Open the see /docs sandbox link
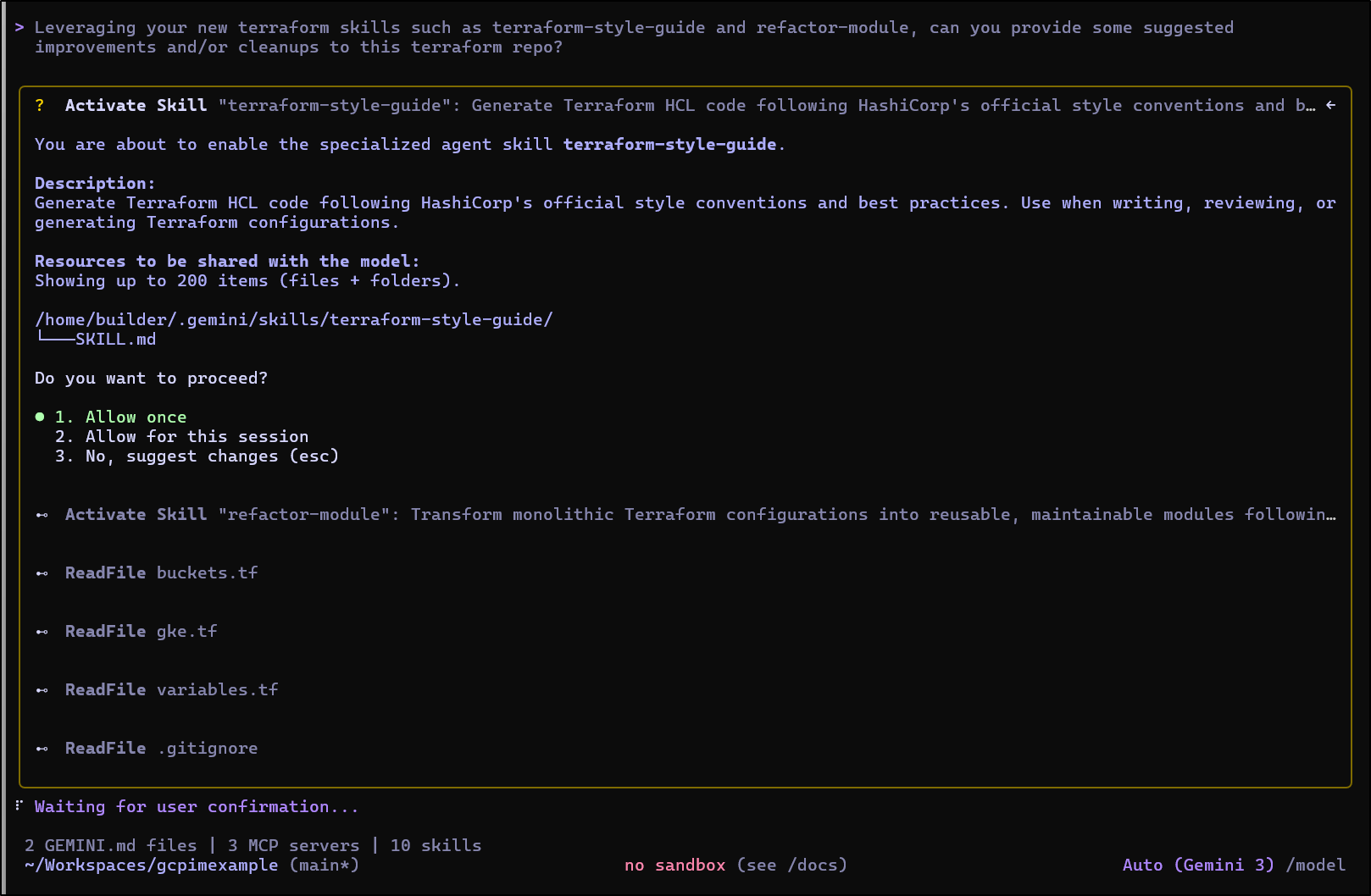 [x=791, y=866]
